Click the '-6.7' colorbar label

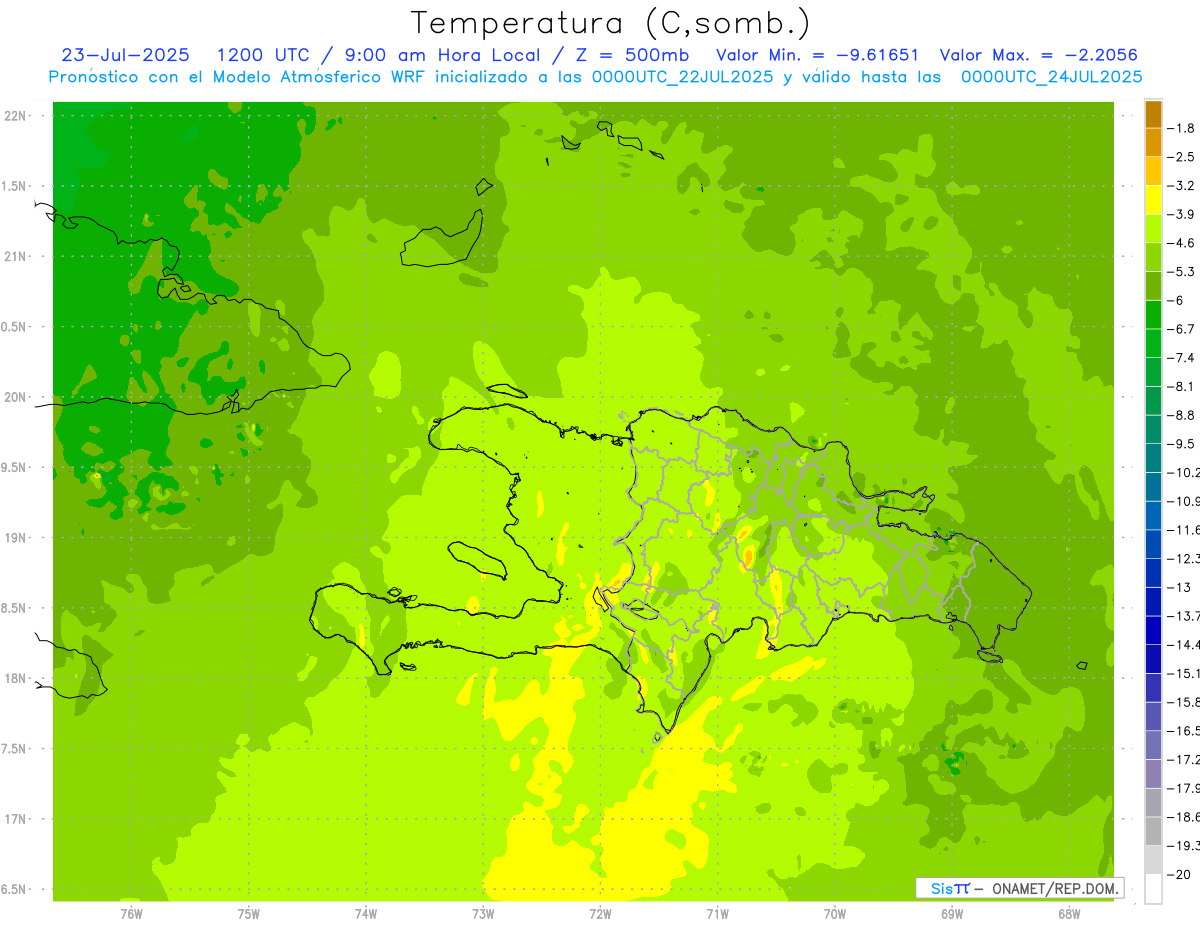click(1181, 330)
